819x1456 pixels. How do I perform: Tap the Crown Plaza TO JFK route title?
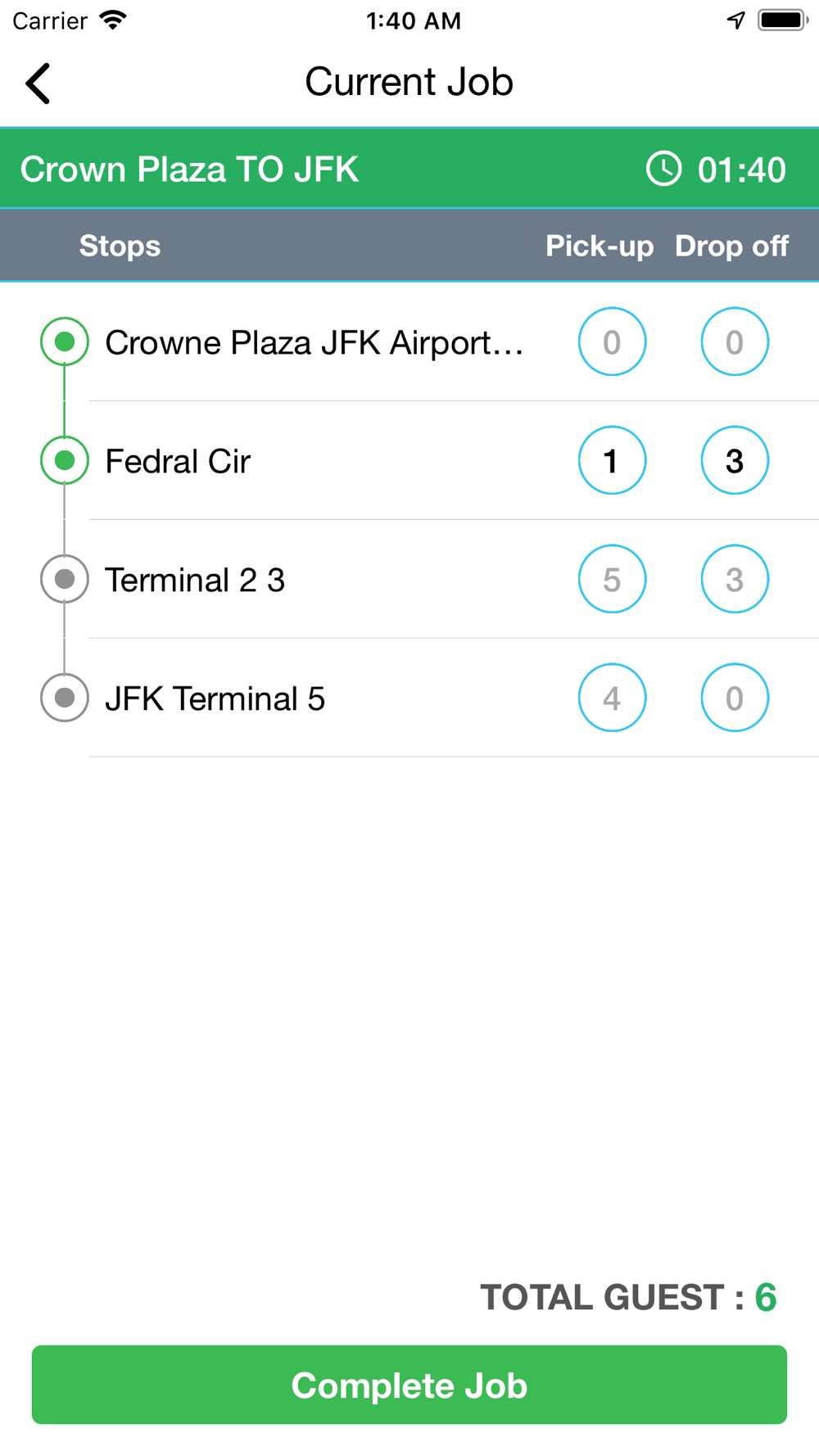[189, 170]
